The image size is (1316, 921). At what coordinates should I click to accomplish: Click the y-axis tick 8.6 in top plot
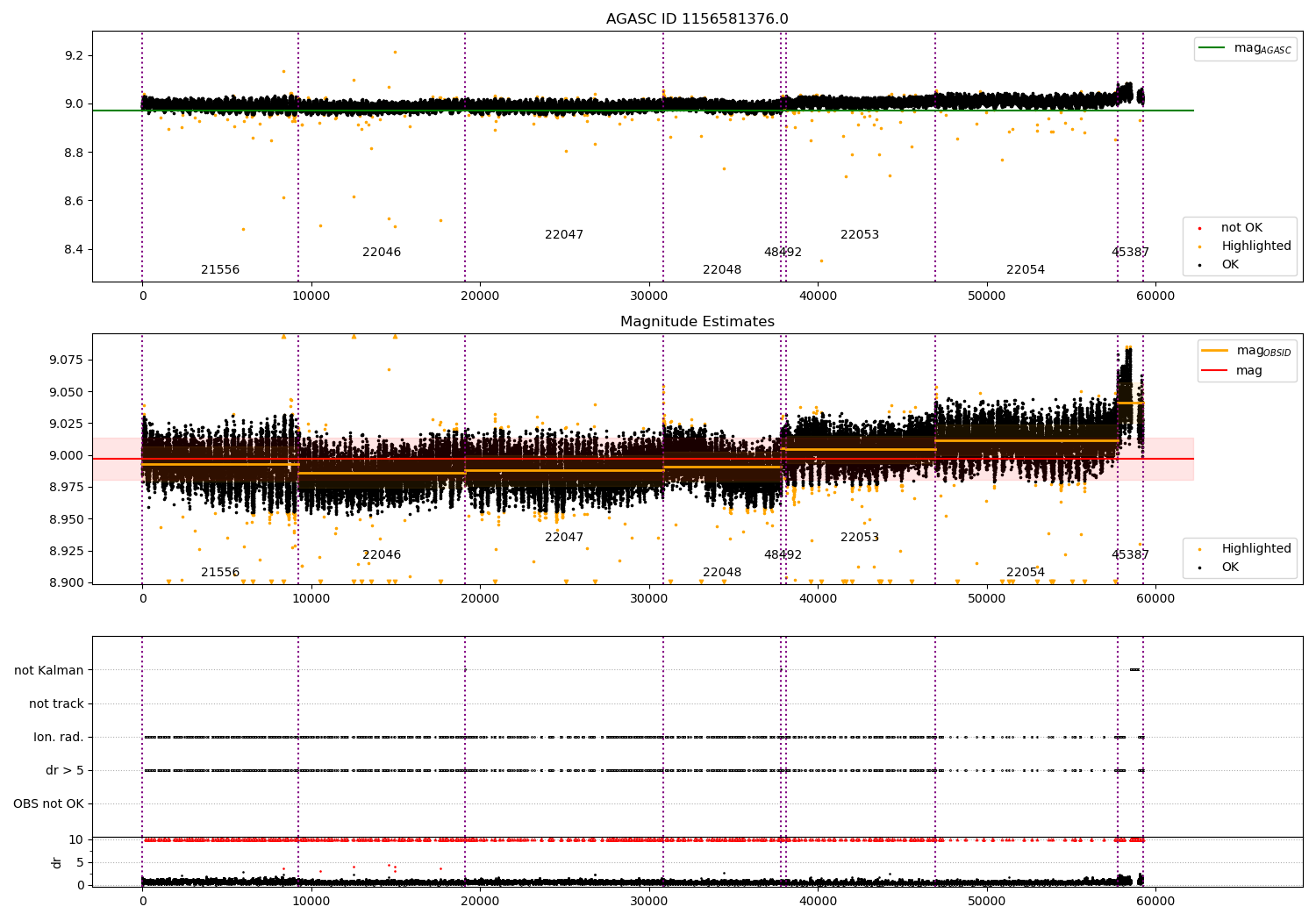74,202
